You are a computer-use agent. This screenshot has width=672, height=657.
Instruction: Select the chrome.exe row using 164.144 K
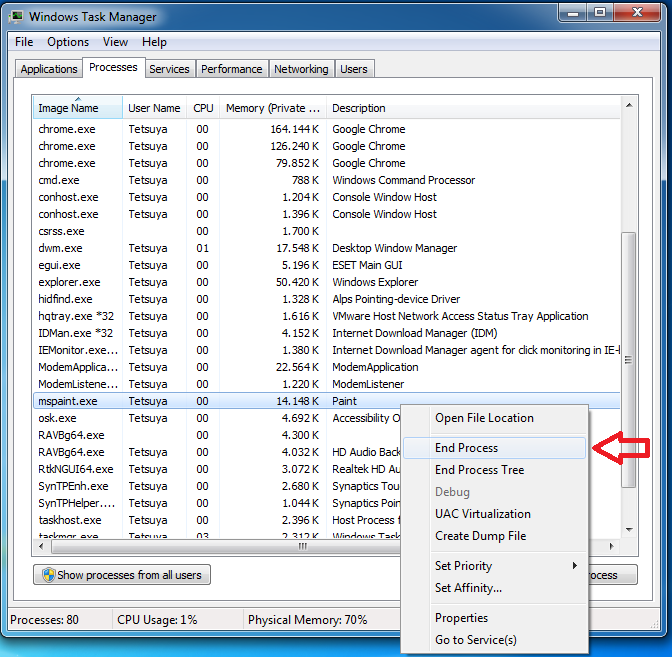click(x=327, y=129)
